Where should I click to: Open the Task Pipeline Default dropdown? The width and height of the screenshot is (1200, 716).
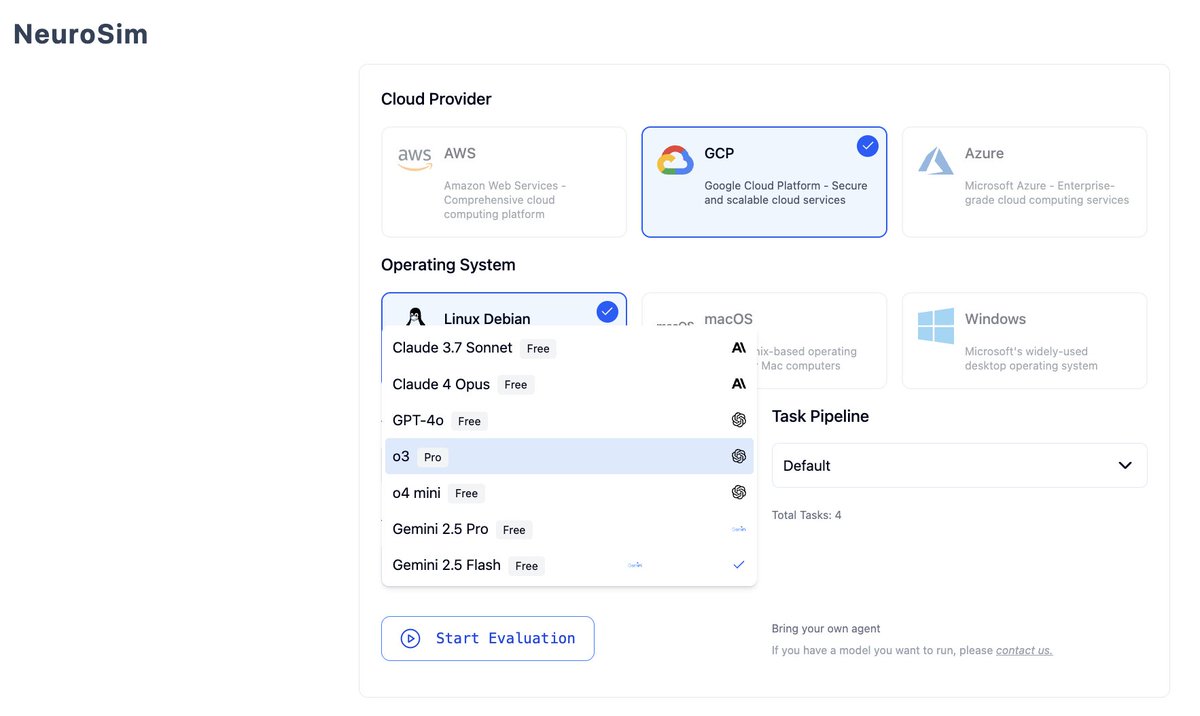959,466
